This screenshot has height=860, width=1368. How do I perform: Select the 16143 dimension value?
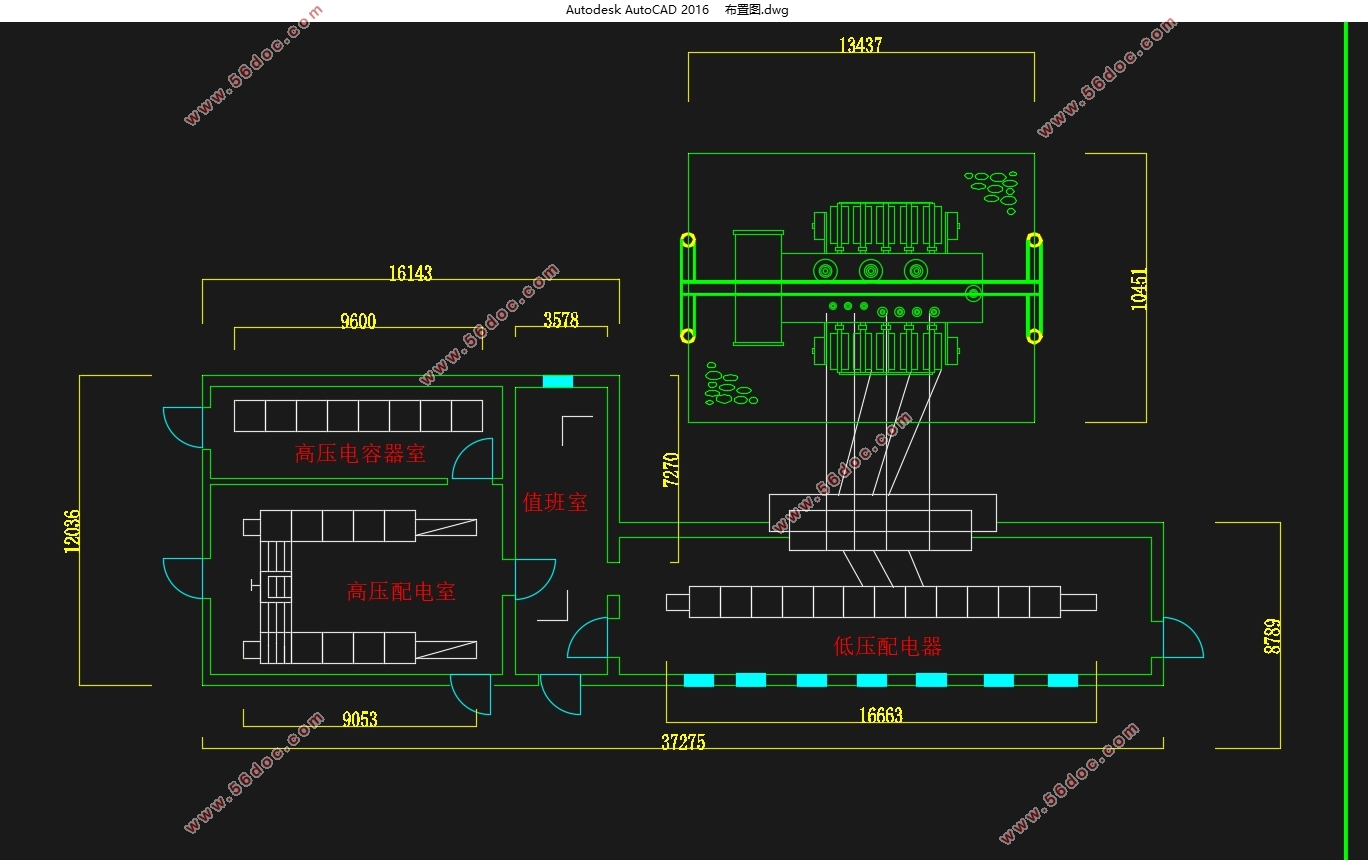(410, 273)
